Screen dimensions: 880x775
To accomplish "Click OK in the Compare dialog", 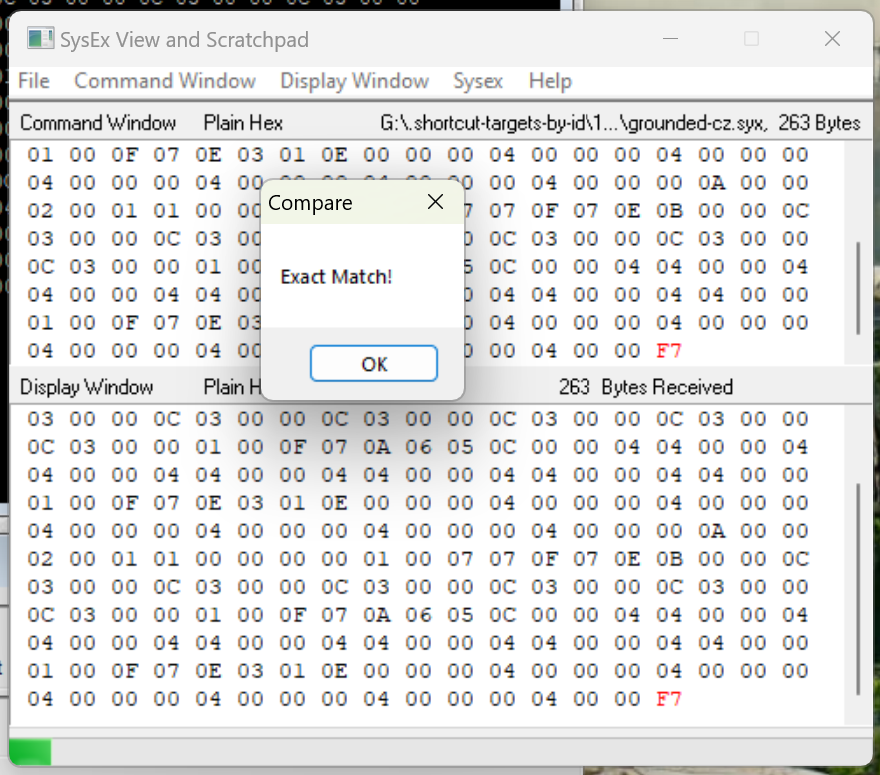I will 373,364.
